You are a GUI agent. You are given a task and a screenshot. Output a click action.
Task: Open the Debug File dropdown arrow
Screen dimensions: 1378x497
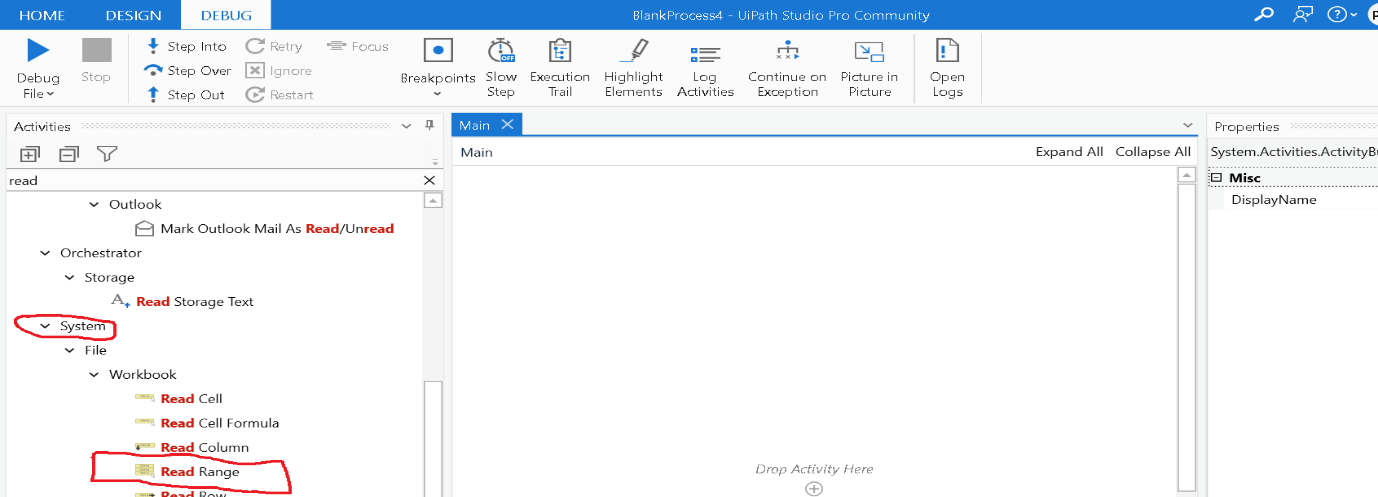[50, 94]
